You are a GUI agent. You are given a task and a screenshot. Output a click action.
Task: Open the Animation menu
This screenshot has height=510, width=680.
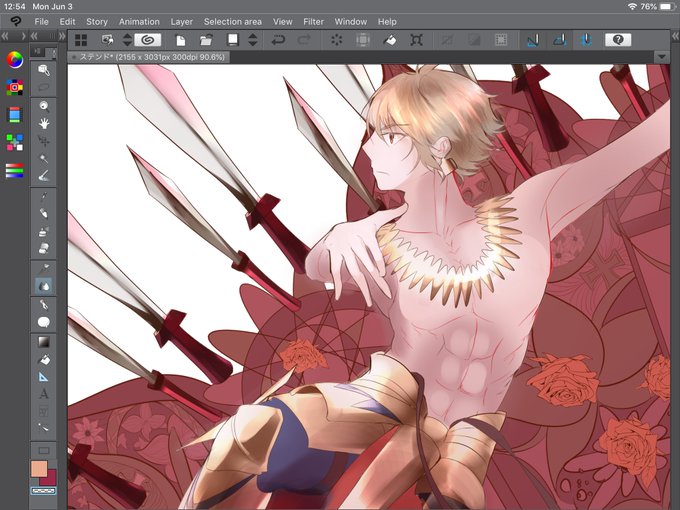click(139, 22)
